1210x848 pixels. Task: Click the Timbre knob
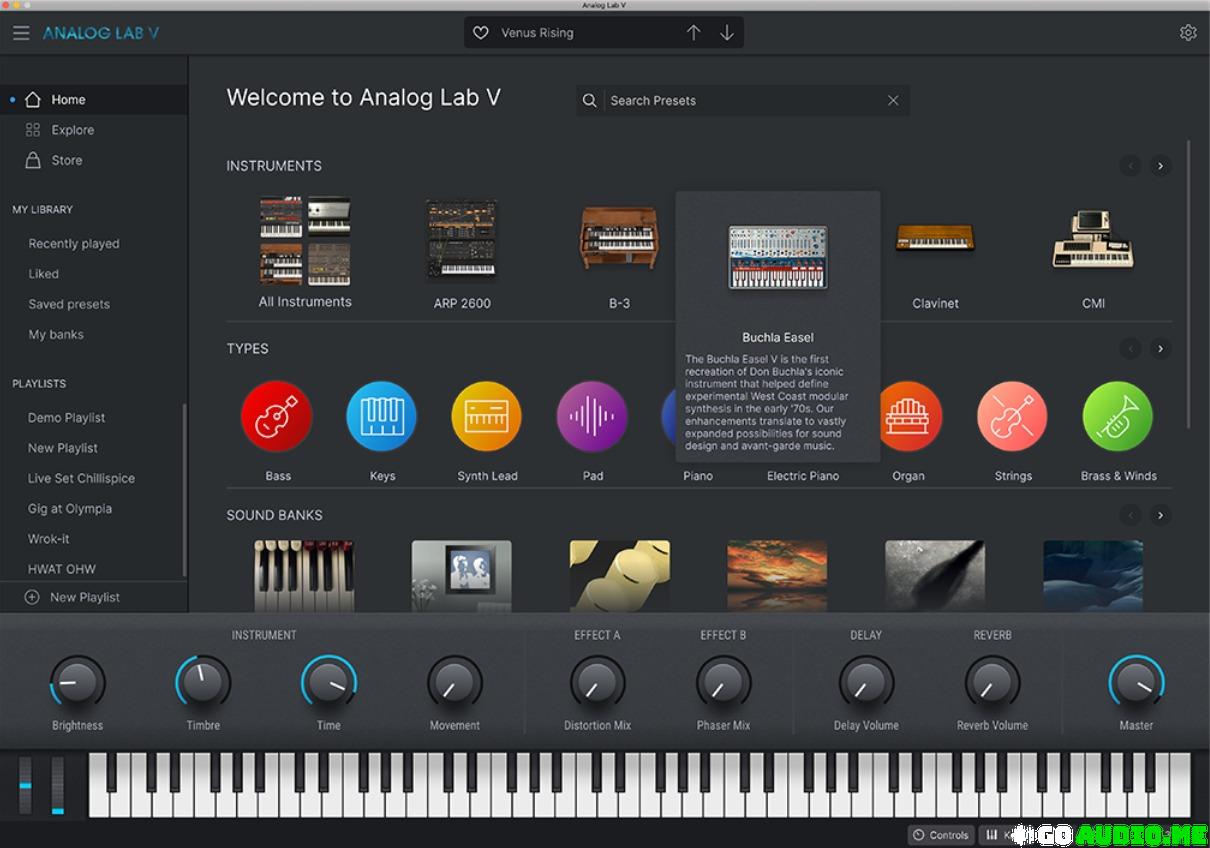pos(203,683)
